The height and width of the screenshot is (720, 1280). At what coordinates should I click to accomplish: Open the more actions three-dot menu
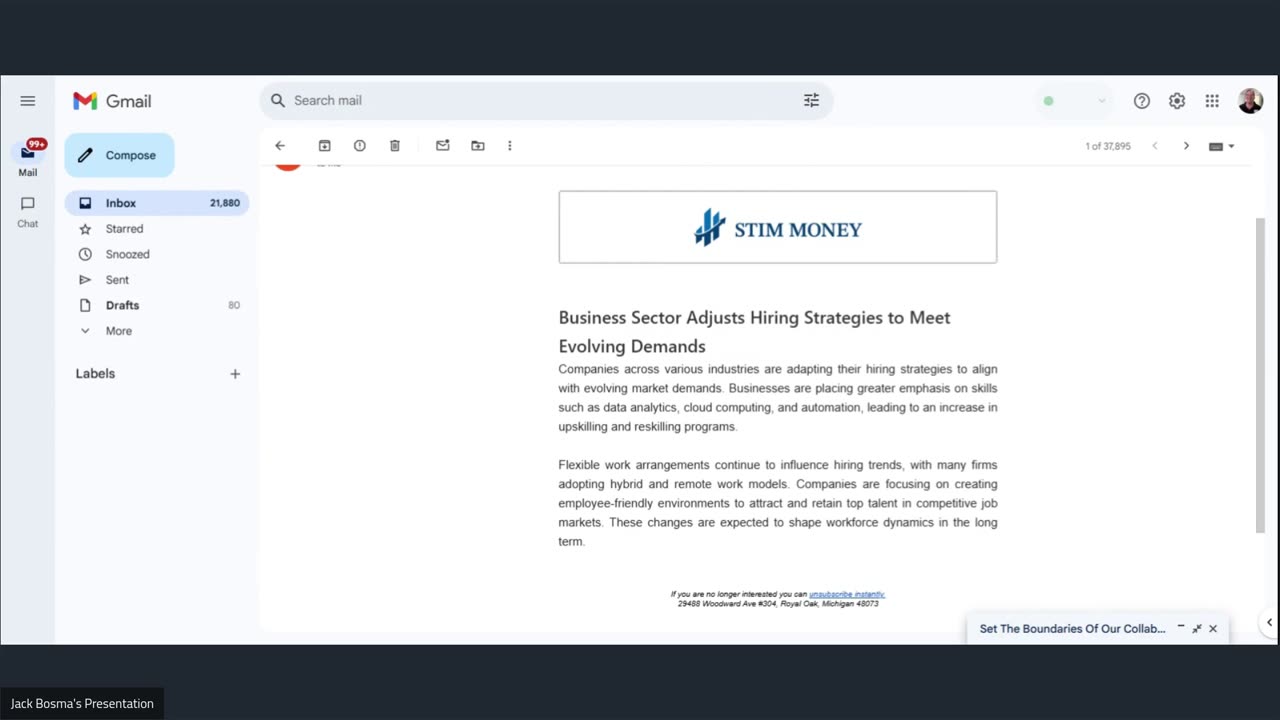[x=509, y=146]
